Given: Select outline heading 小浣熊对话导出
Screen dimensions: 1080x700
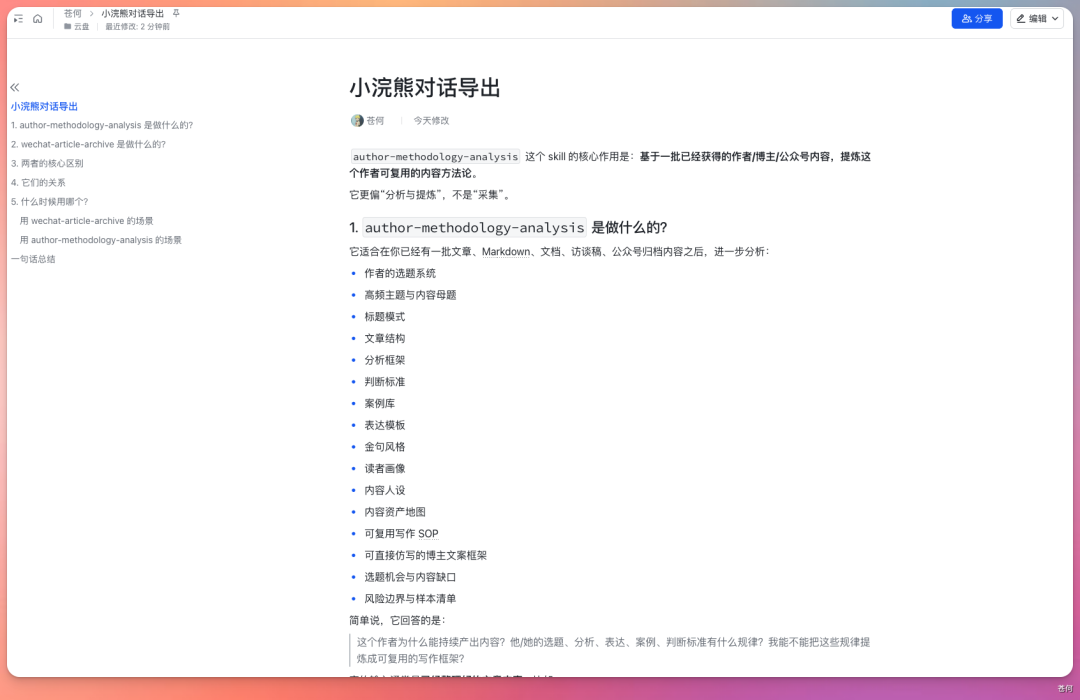Looking at the screenshot, I should pos(44,107).
